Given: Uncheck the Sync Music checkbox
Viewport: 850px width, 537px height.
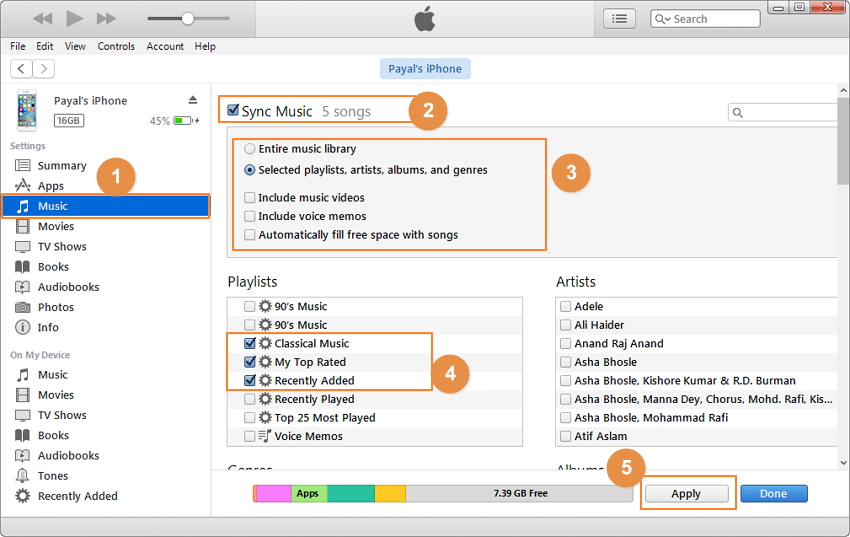Looking at the screenshot, I should tap(233, 111).
